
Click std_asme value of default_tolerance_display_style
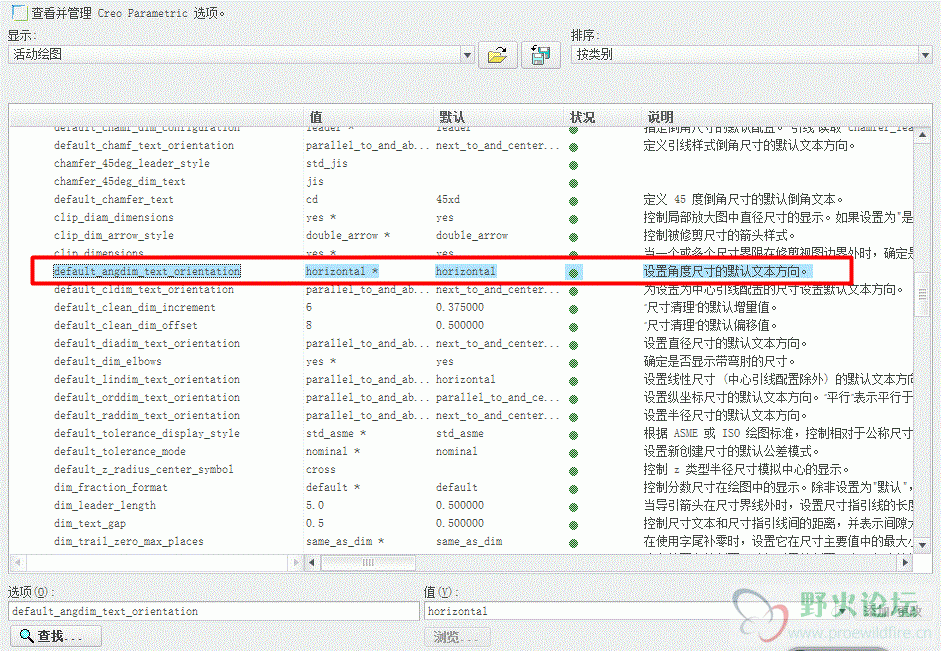335,433
